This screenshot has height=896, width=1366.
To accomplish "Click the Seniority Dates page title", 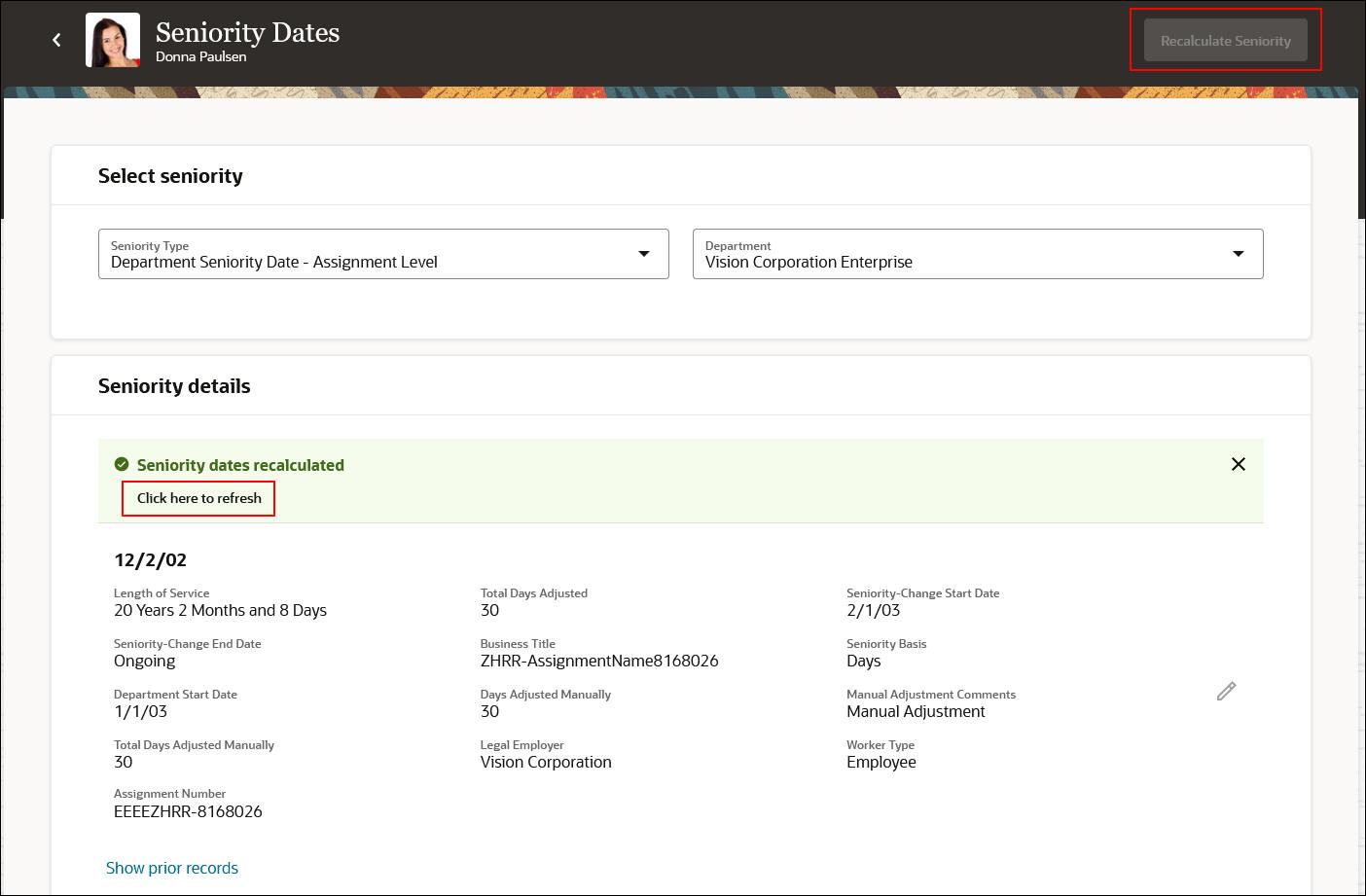I will point(247,32).
